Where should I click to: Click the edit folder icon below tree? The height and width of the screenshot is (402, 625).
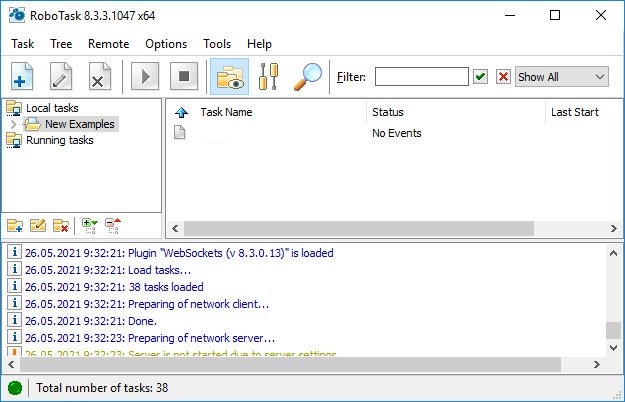38,226
